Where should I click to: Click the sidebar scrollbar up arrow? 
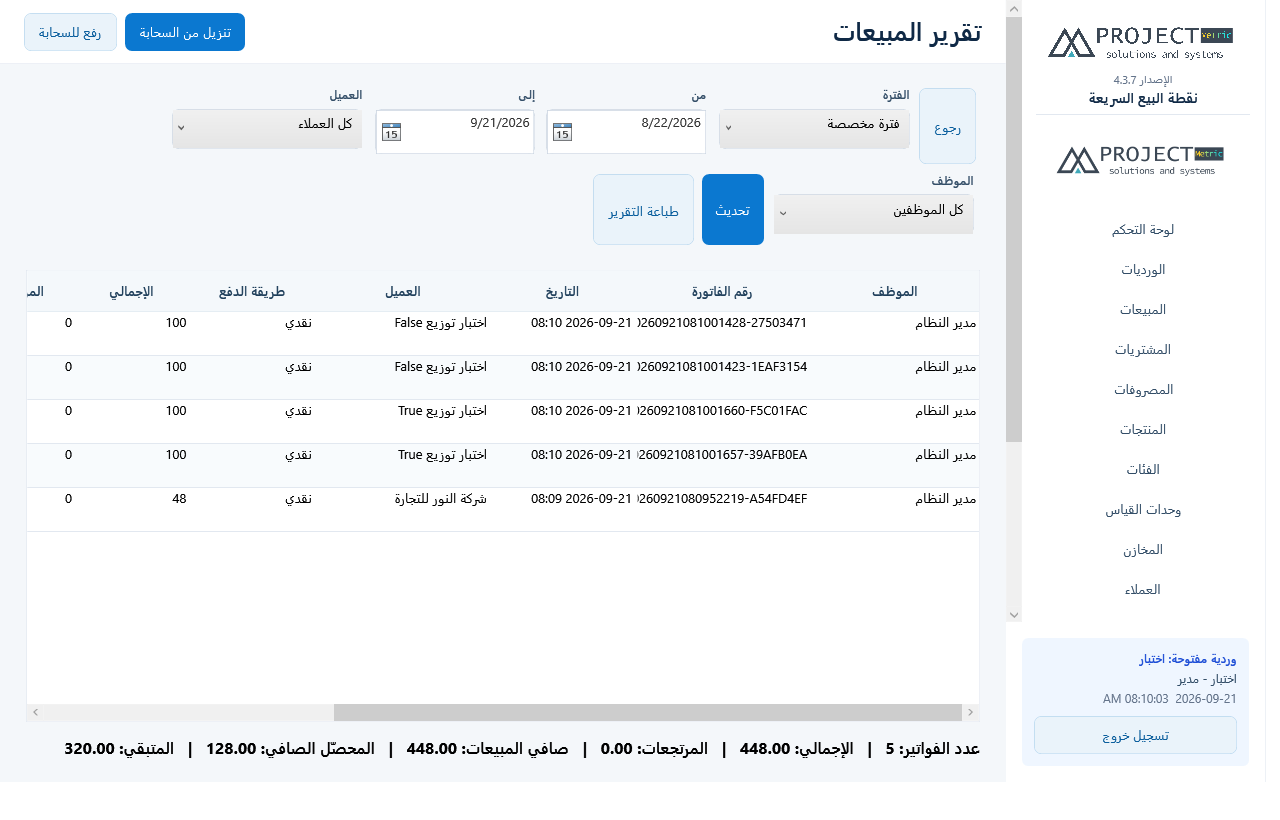click(1014, 9)
